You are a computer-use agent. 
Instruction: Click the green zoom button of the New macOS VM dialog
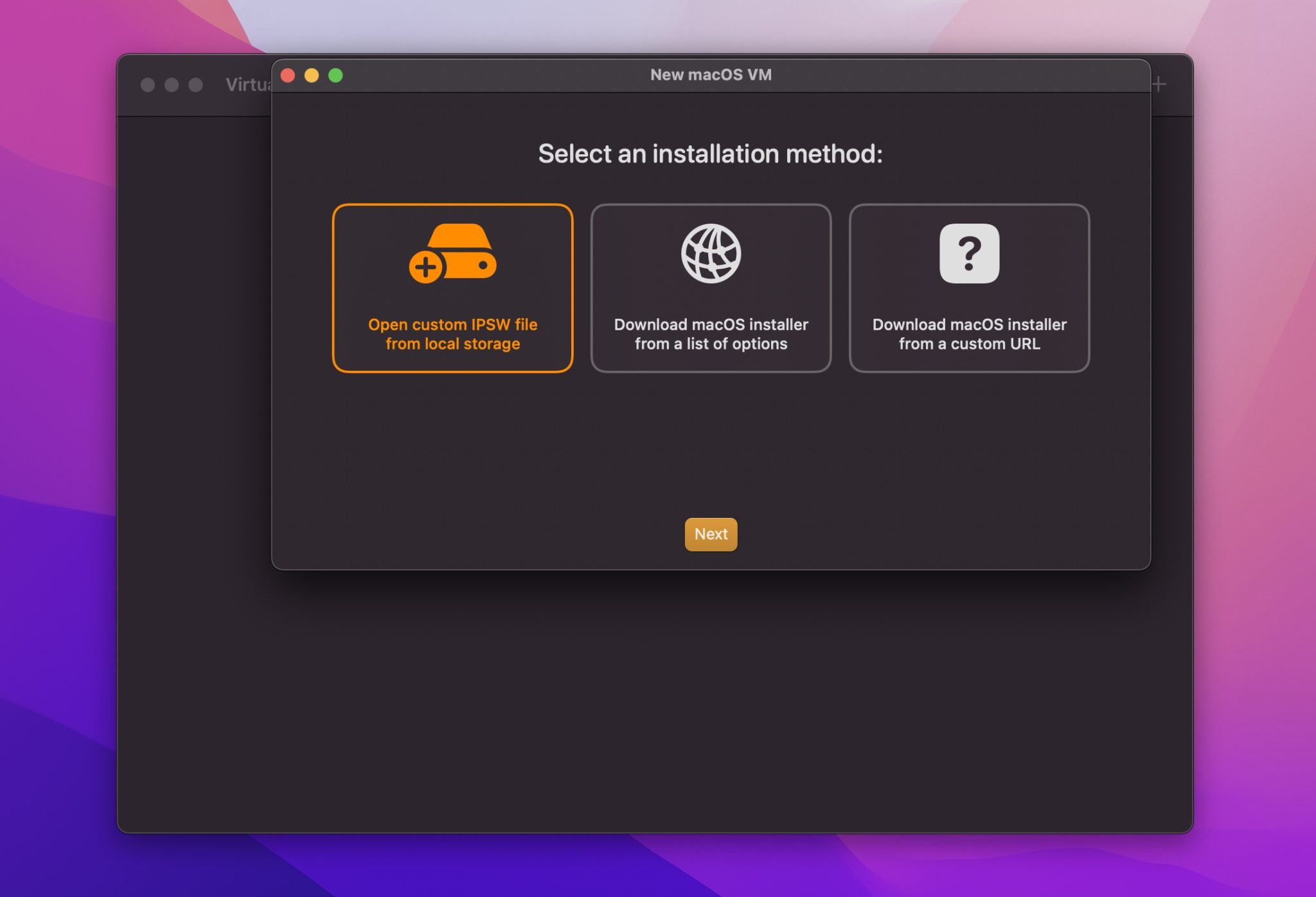(334, 75)
